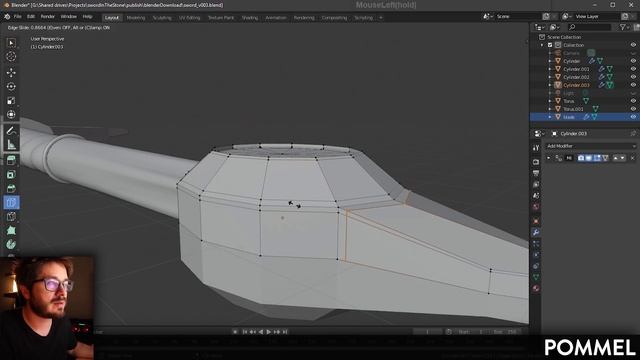The image size is (640, 360).
Task: Click the pin icon in Properties header
Action: point(633,133)
